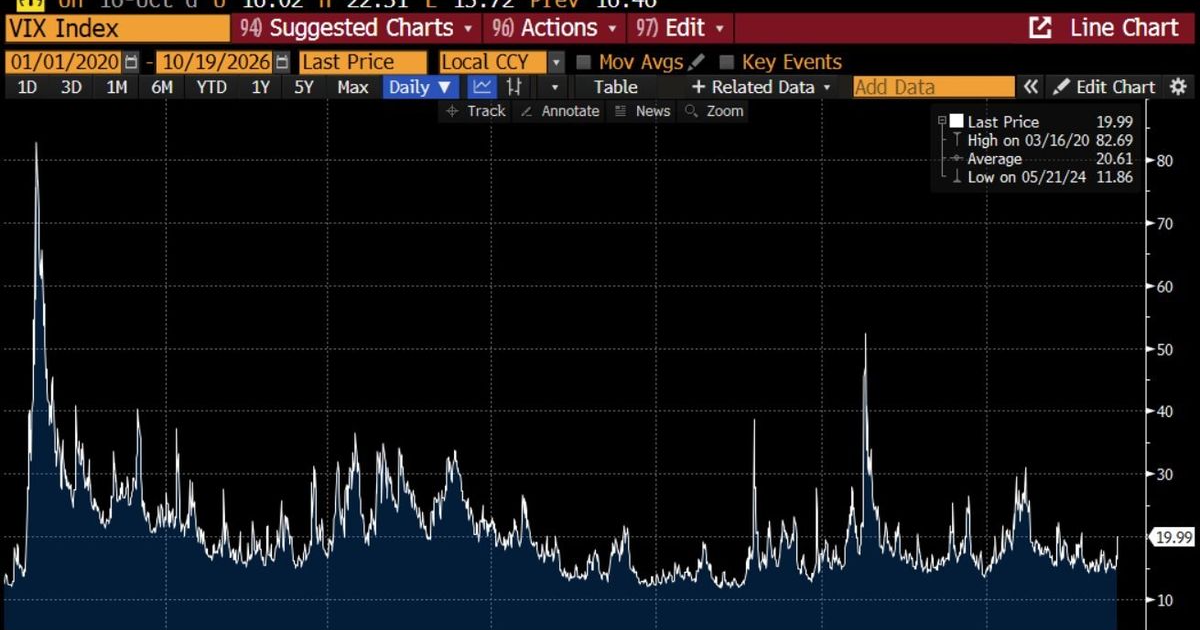This screenshot has height=630, width=1200.
Task: Enable the Mov Avgs checkbox
Action: [584, 62]
